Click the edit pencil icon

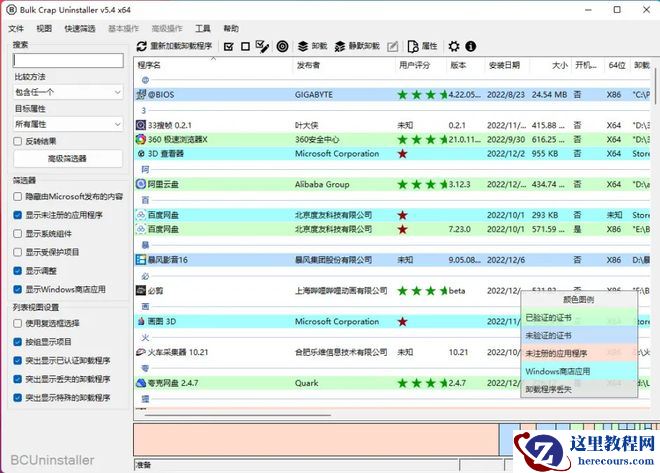(x=392, y=46)
